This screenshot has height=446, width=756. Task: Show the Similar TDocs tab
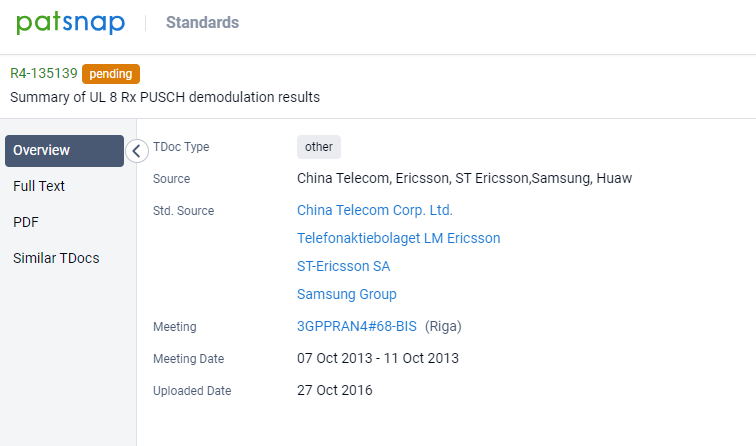pos(56,258)
